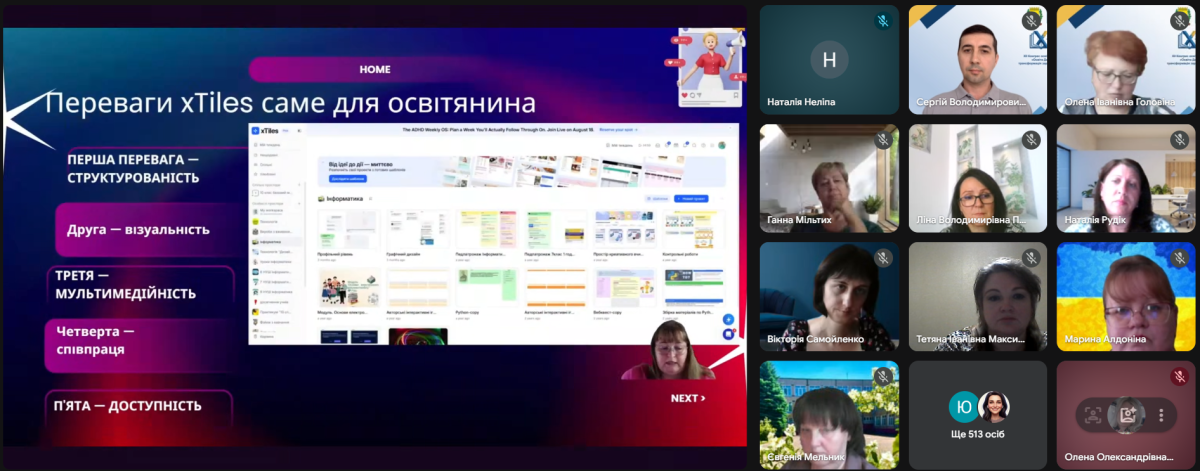Click the round "Н" avatar of Наталія Неліпа

tap(829, 59)
